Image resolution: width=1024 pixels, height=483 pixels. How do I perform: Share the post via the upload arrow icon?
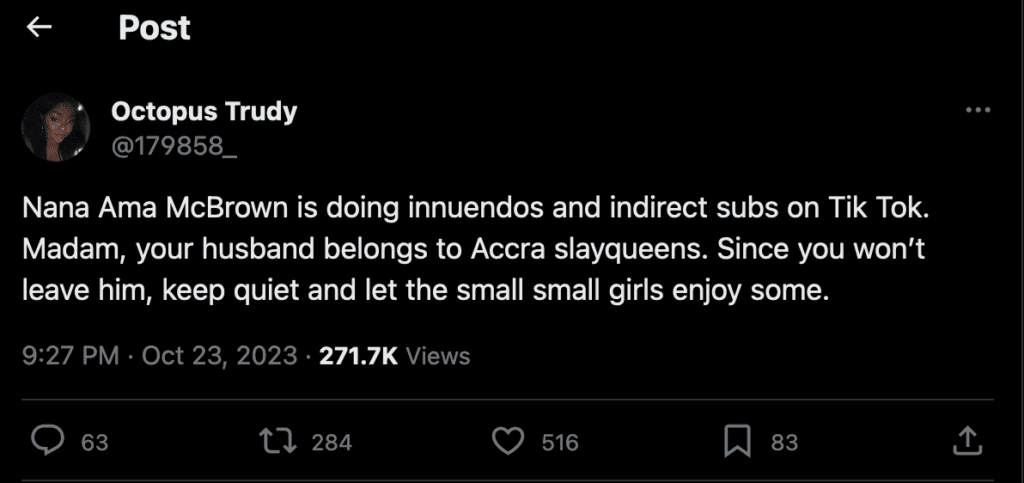[966, 441]
